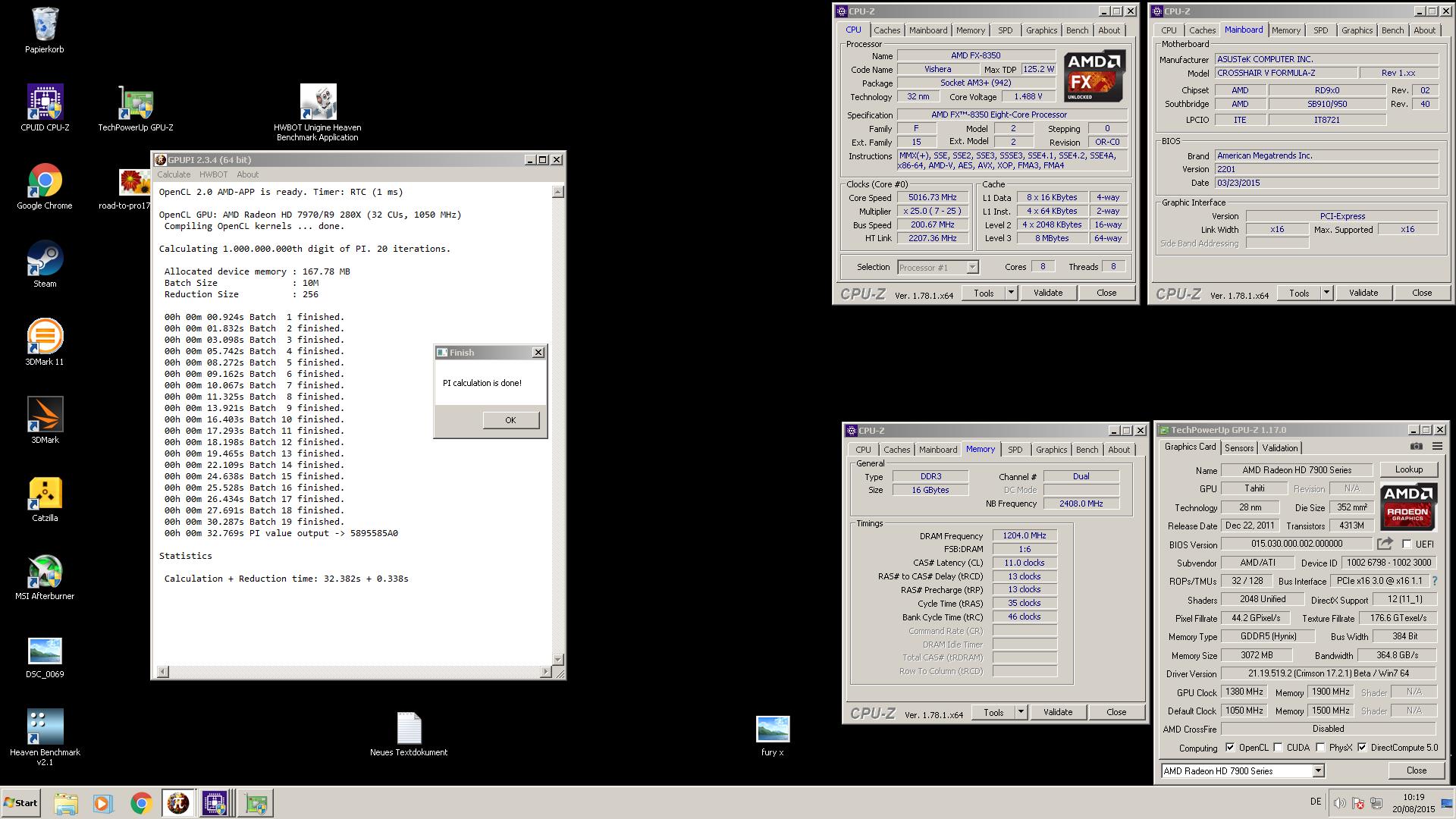1456x819 pixels.
Task: Open the DSC_0069 image file
Action: point(45,657)
